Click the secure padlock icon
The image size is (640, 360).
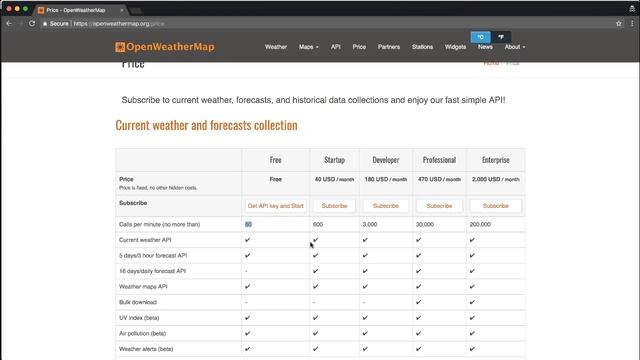[x=45, y=24]
